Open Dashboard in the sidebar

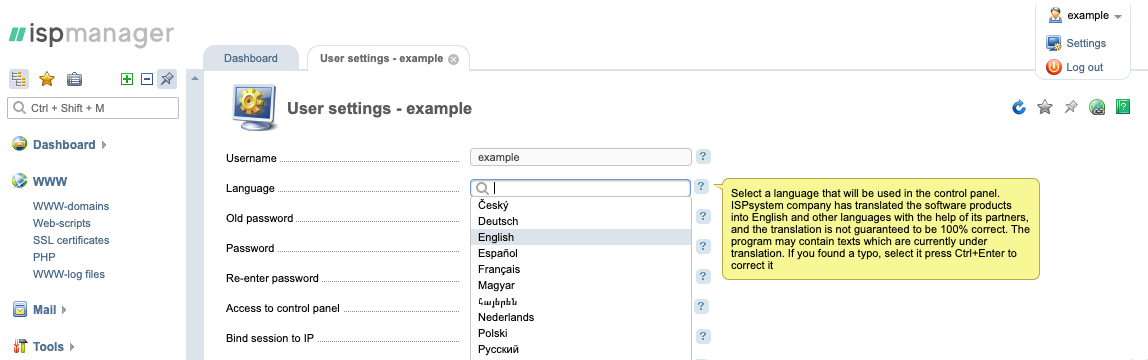(64, 145)
